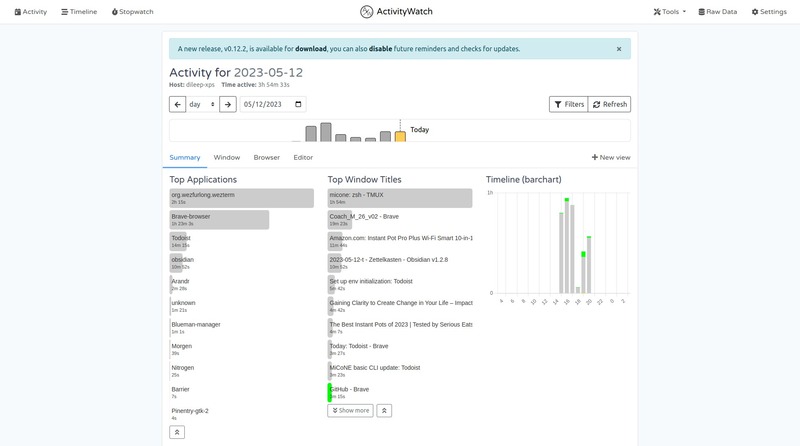
Task: Refresh the activity data
Action: click(610, 104)
